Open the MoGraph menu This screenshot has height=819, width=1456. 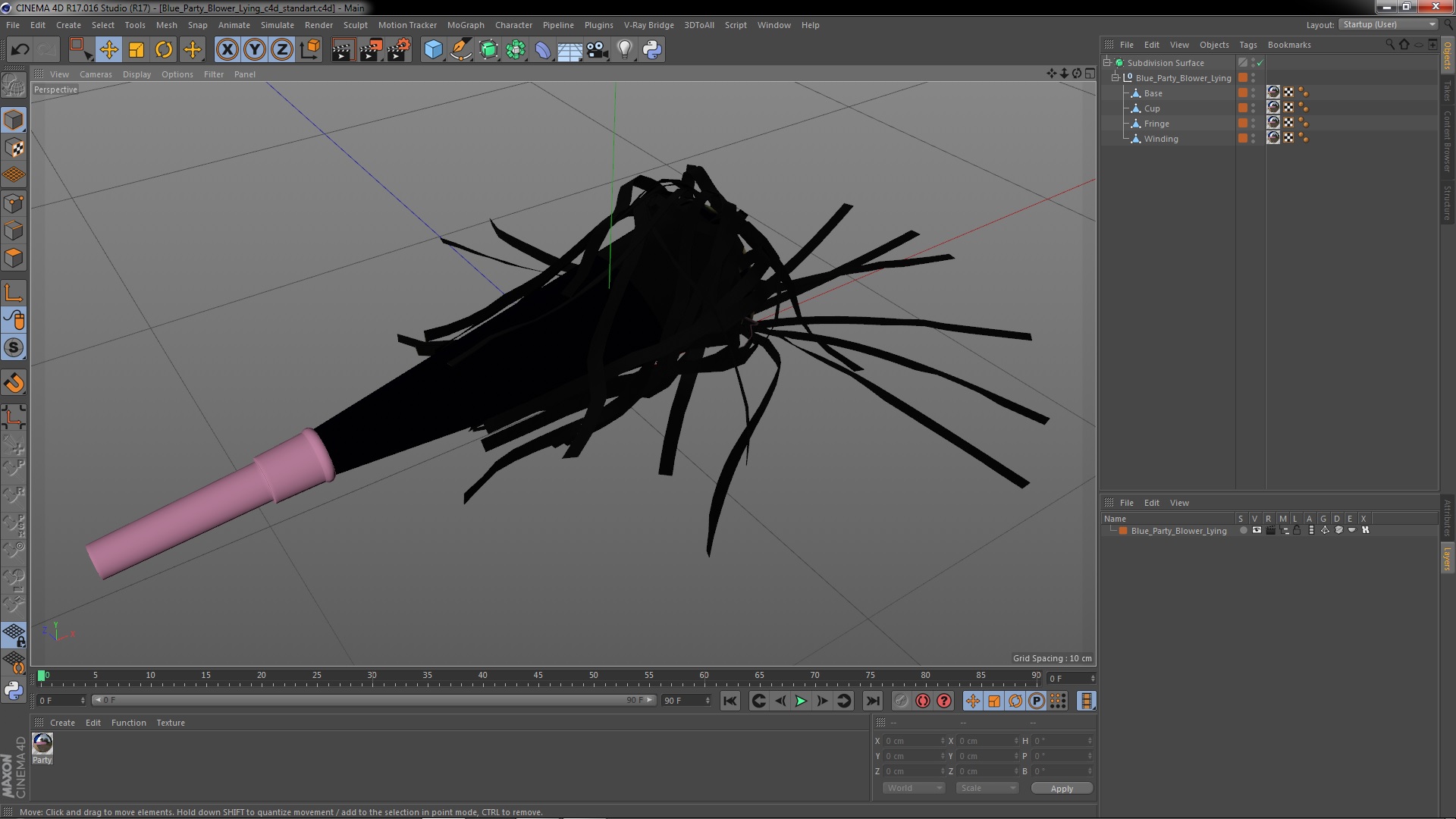[x=466, y=25]
